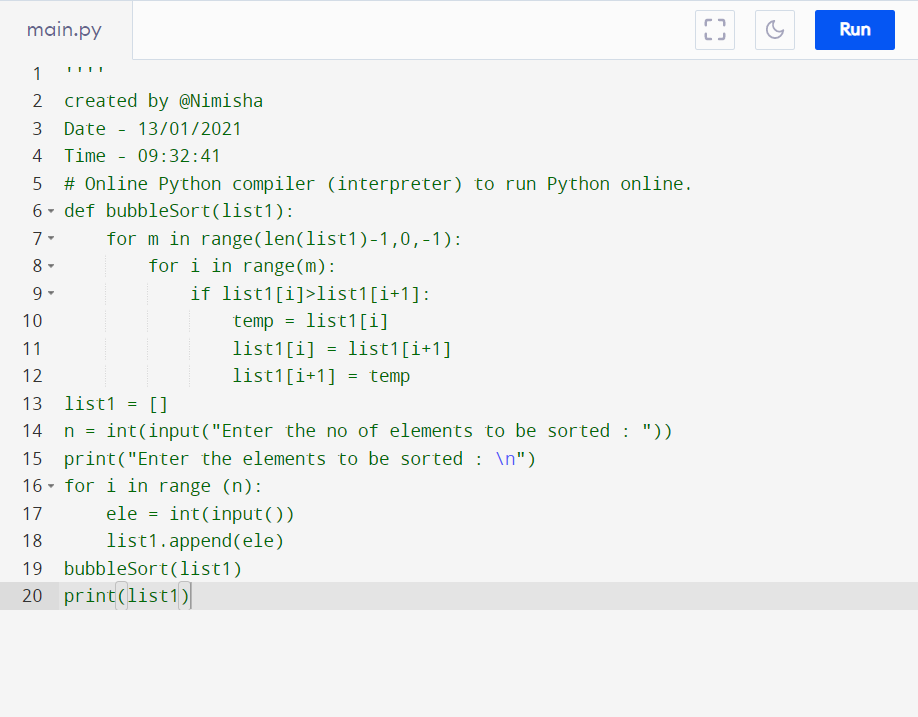The height and width of the screenshot is (717, 918).
Task: Place cursor in 'temp = list1[i]' line
Action: pyautogui.click(x=310, y=321)
